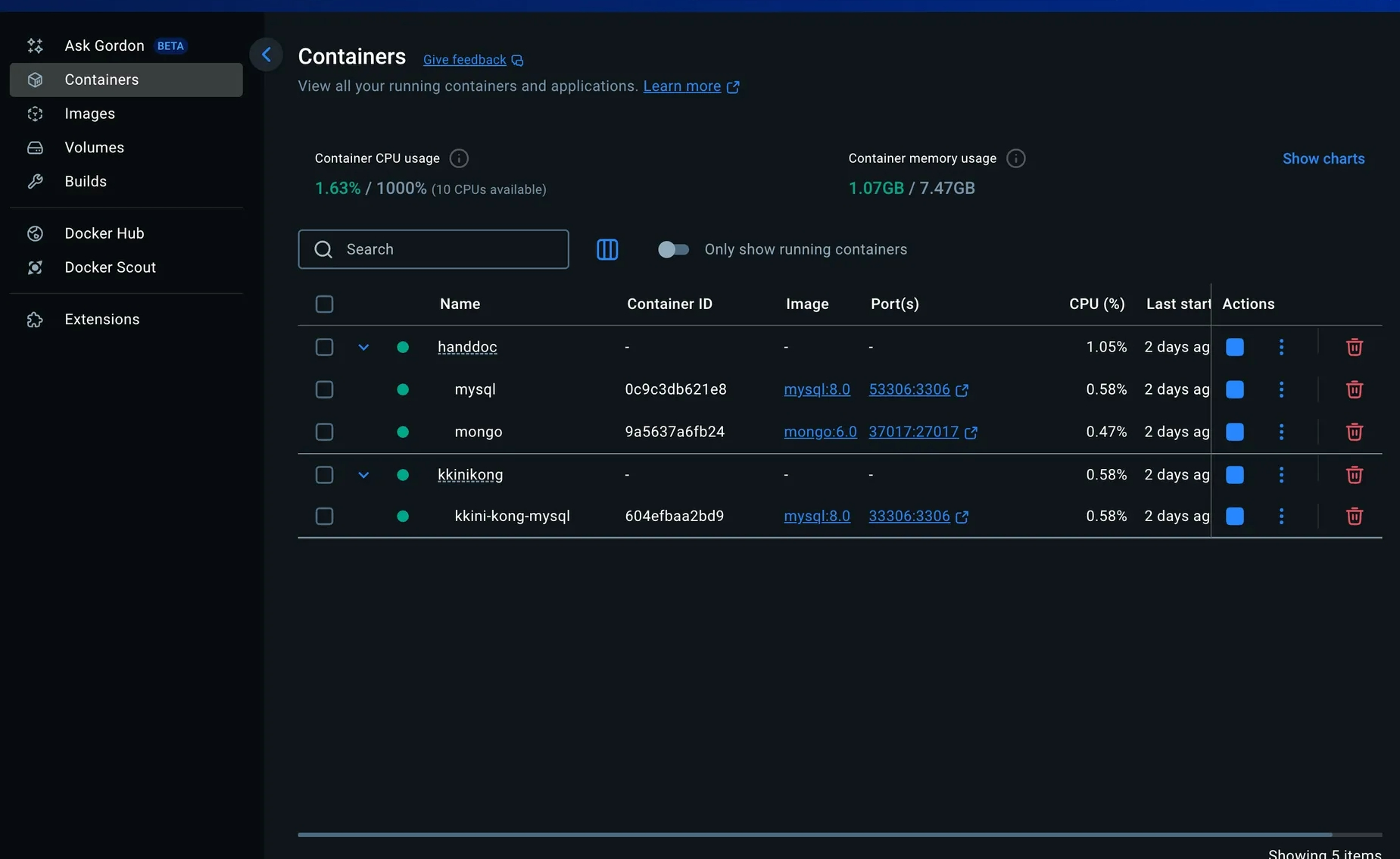Open mysql:8.0 image link in kkini-kong-mysql row
The height and width of the screenshot is (859, 1400).
[817, 516]
